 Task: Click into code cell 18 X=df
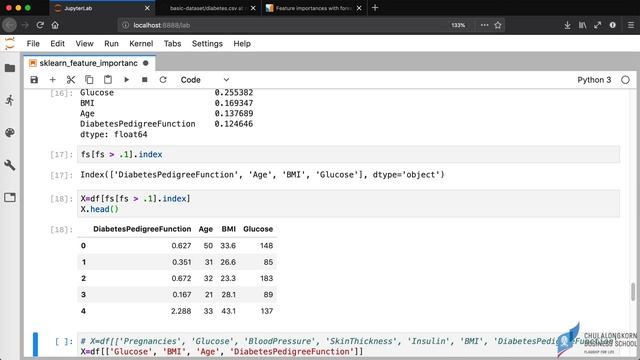[x=348, y=204]
